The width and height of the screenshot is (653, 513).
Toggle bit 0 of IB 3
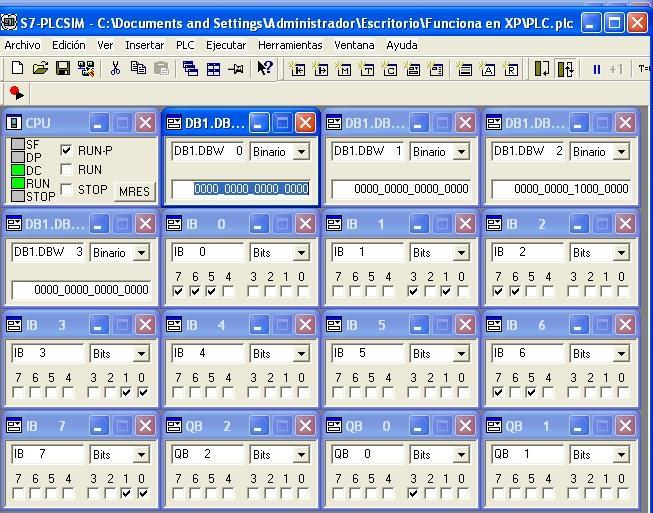point(143,392)
